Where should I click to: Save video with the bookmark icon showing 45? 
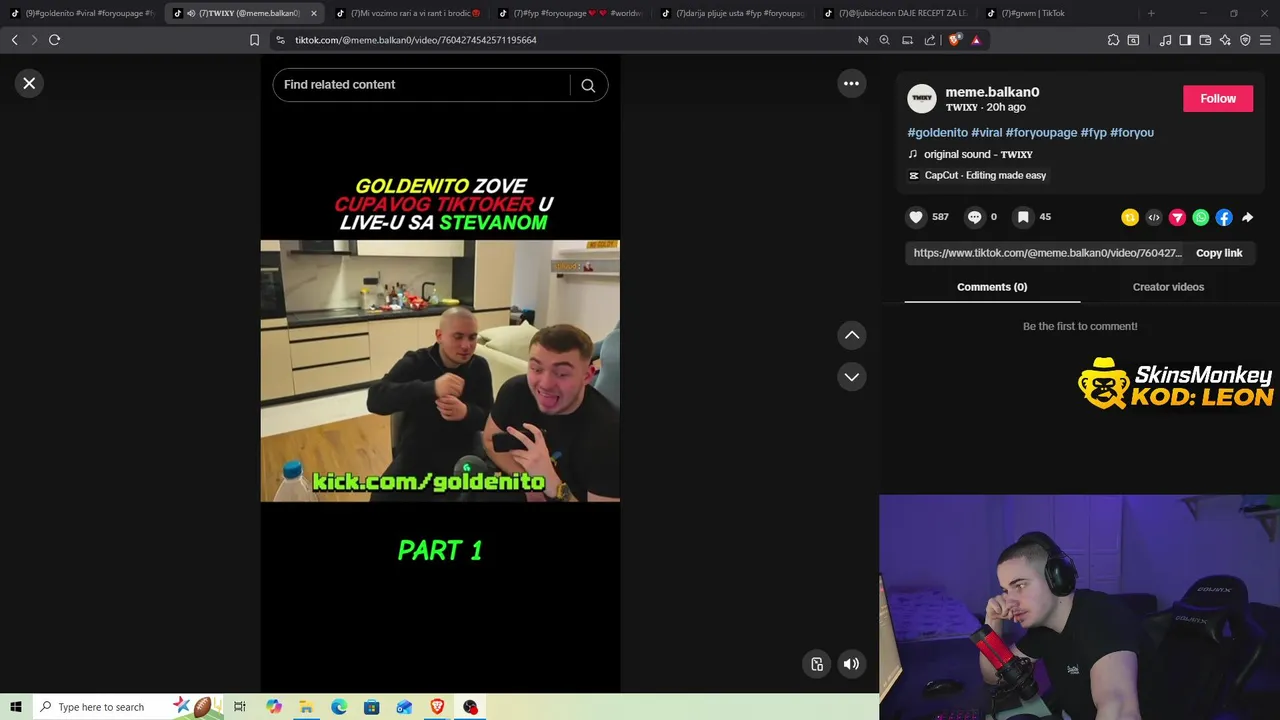[1023, 217]
